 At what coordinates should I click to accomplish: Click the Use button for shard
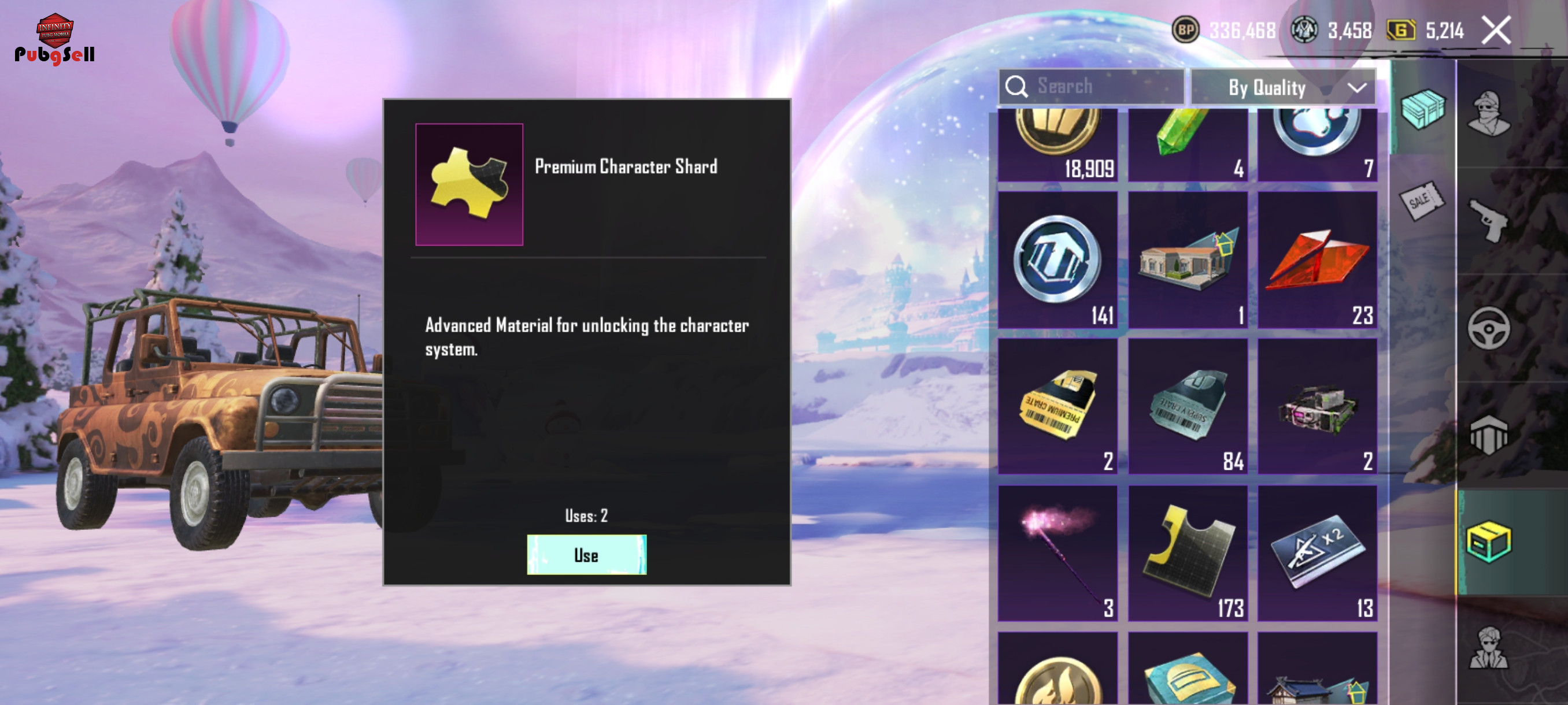point(586,554)
